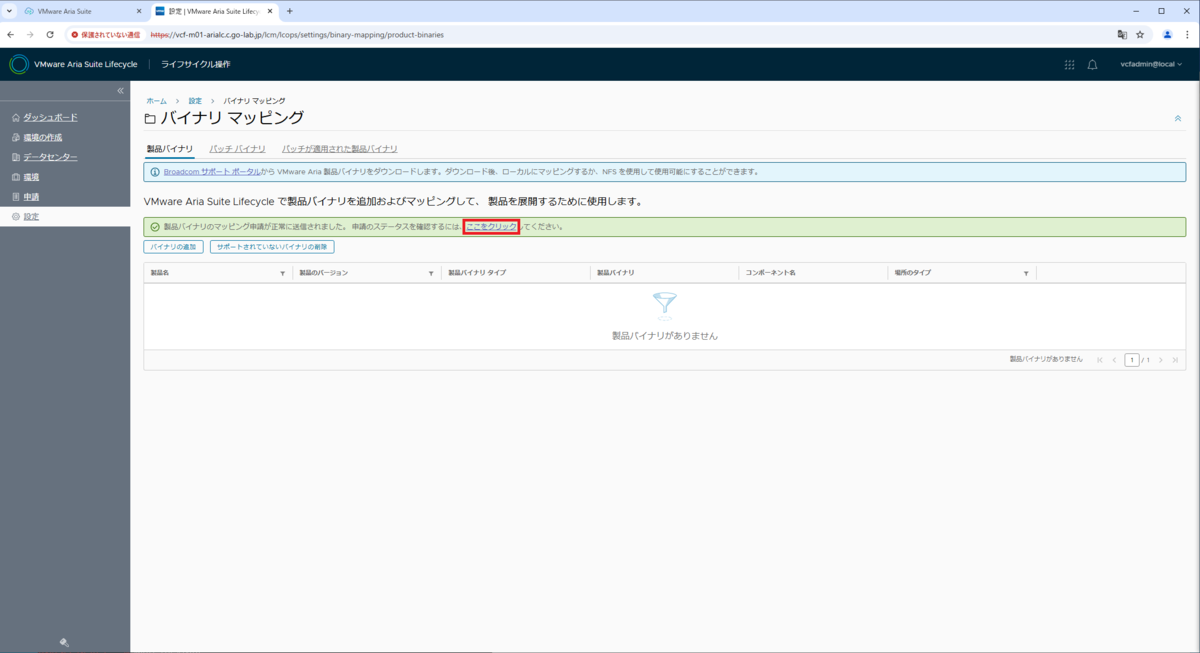
Task: Click the VMware Aria Suite Lifecycle logo
Action: pyautogui.click(x=19, y=65)
